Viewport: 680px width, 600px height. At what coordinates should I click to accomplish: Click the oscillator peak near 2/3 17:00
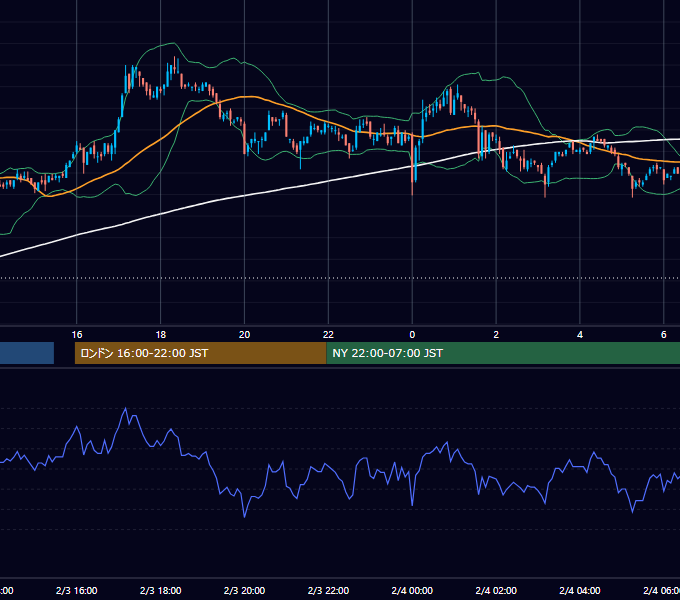coord(126,408)
